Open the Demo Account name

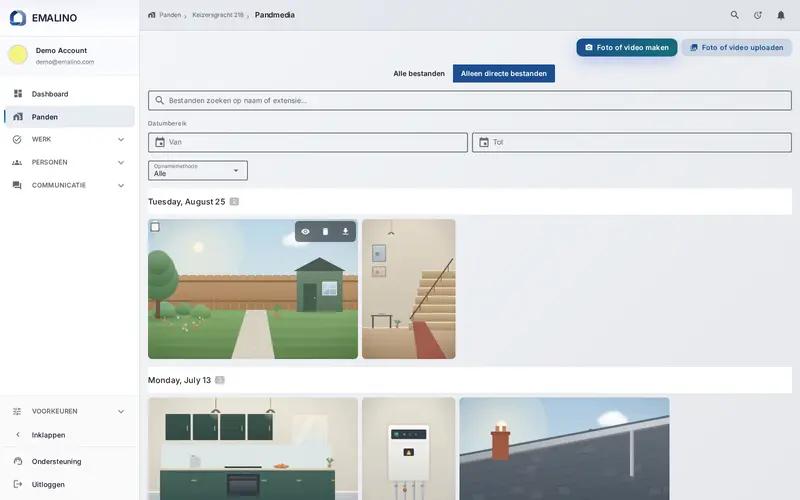61,51
